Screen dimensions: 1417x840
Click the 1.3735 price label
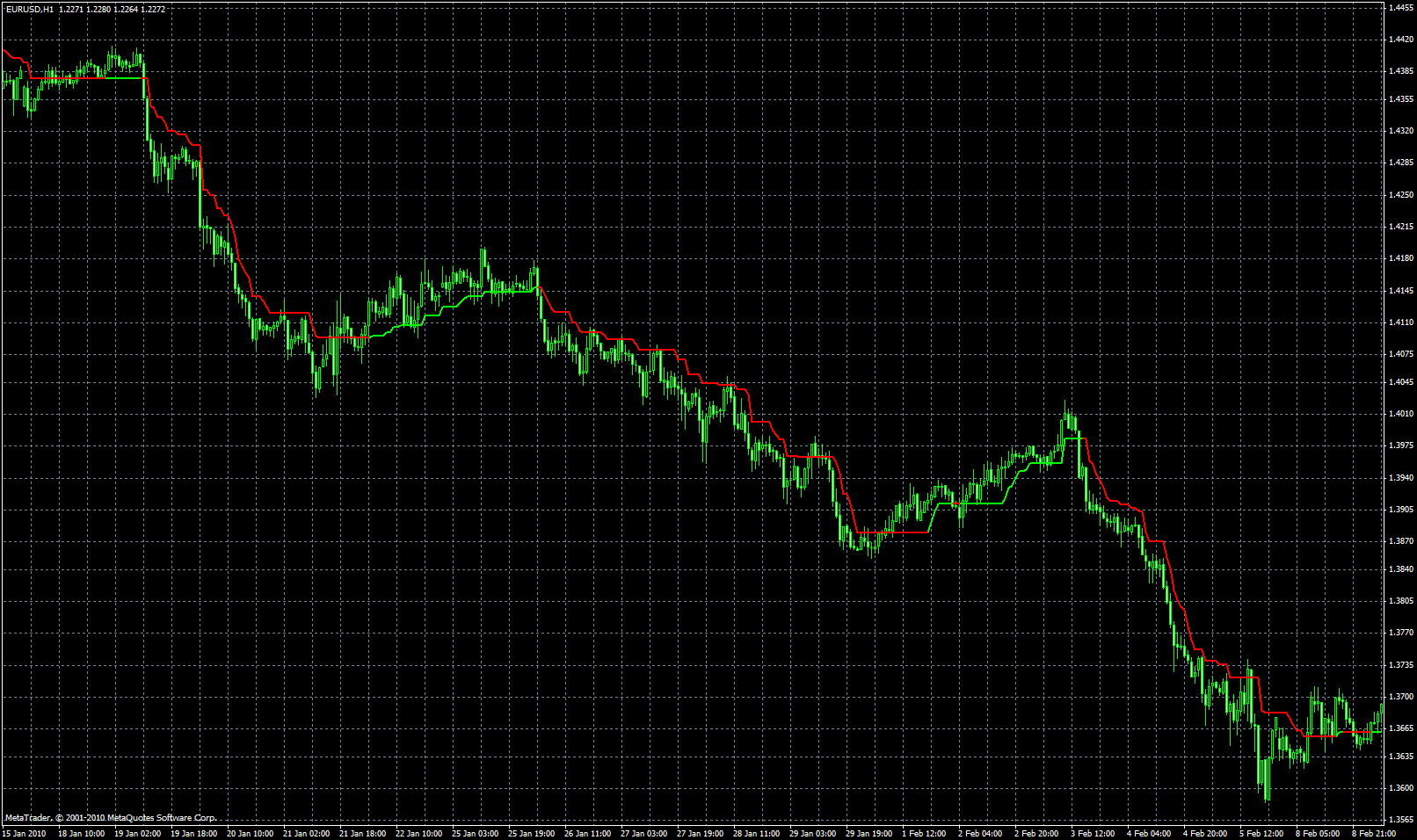(x=1401, y=665)
